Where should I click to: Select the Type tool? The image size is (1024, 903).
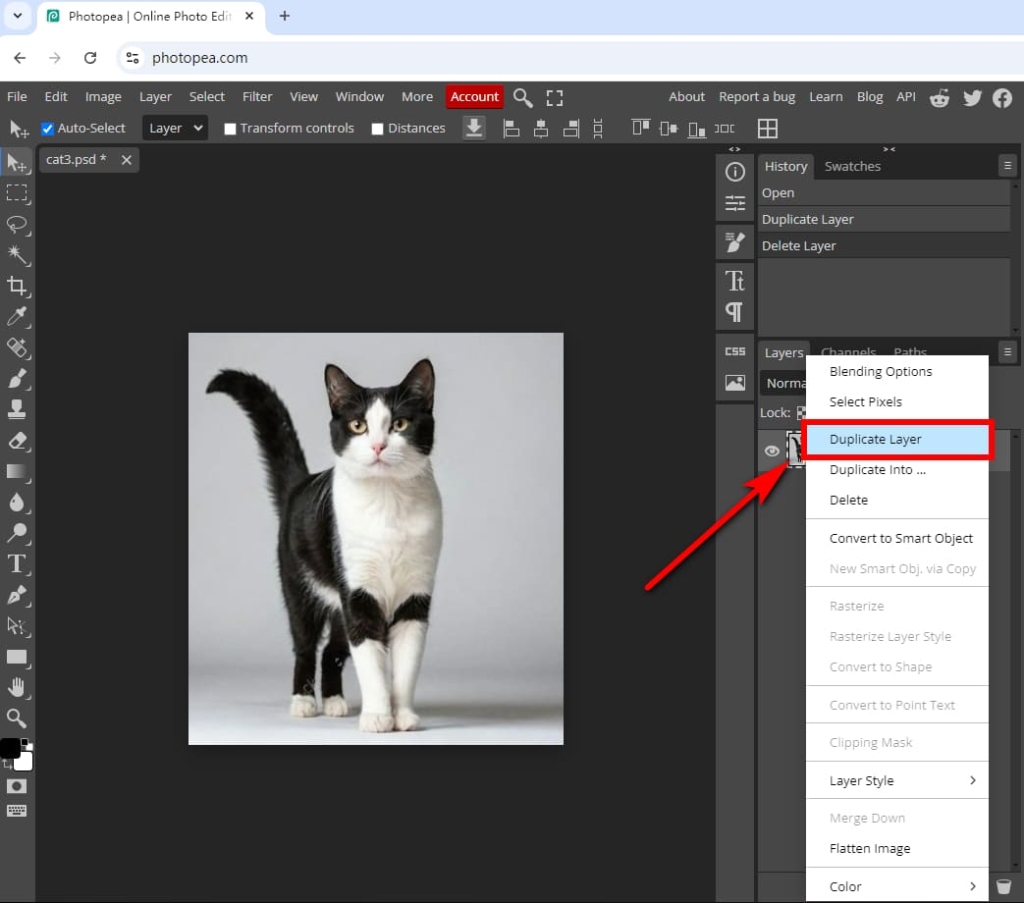17,565
